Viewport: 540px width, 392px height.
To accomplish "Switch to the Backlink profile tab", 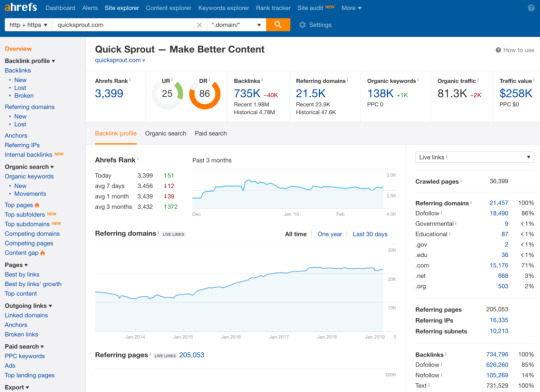I will click(x=116, y=133).
